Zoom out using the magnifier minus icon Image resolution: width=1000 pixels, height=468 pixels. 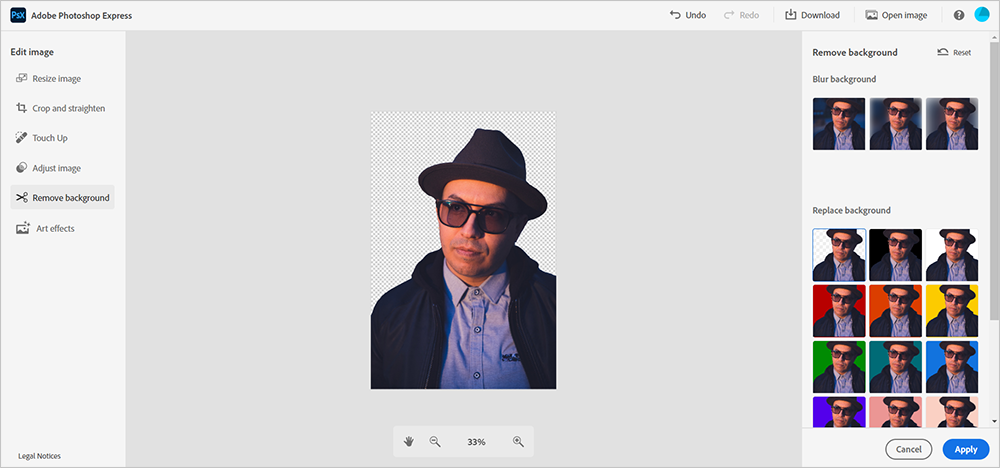pos(435,441)
